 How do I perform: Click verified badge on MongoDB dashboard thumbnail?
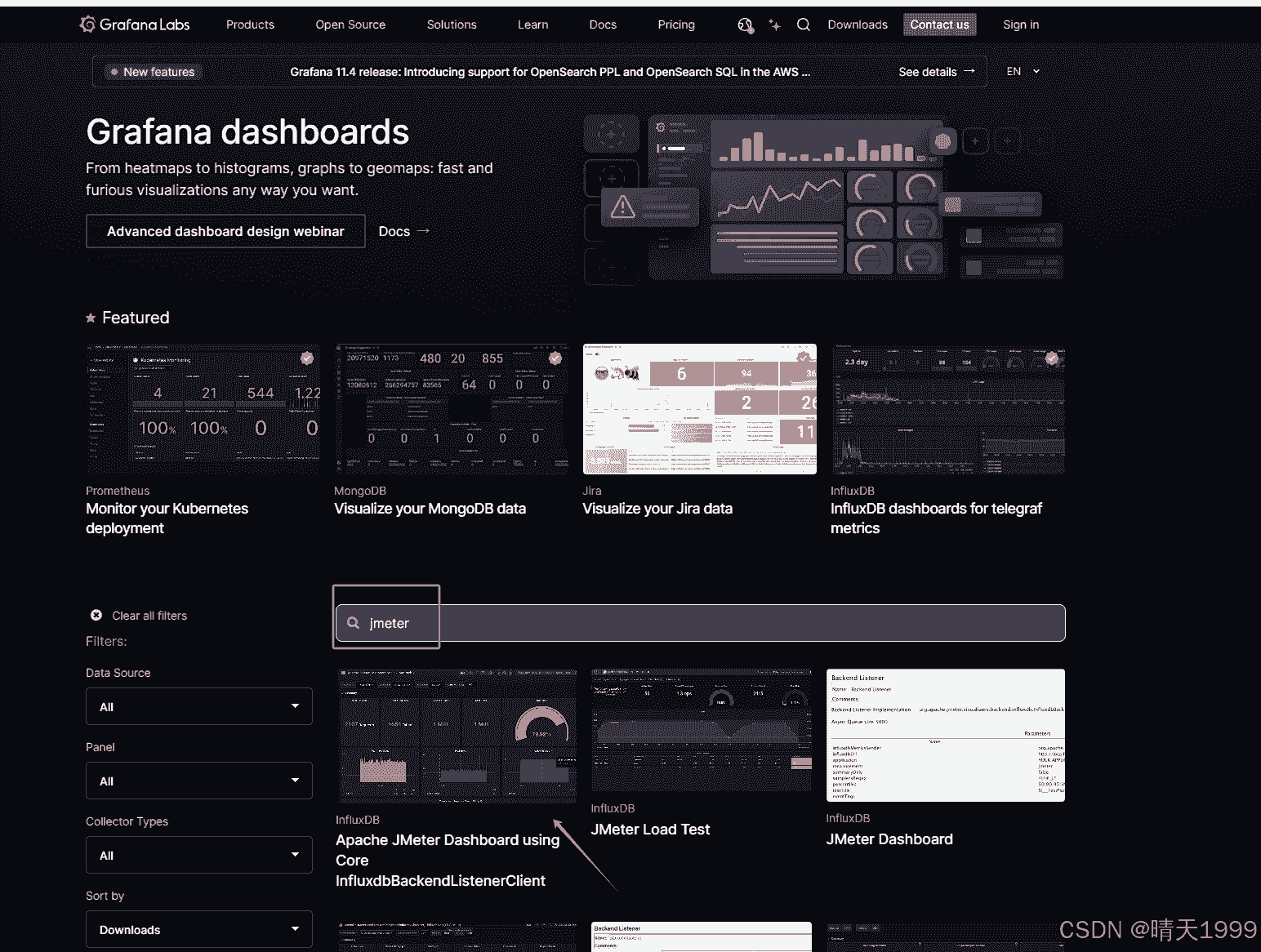(x=555, y=358)
